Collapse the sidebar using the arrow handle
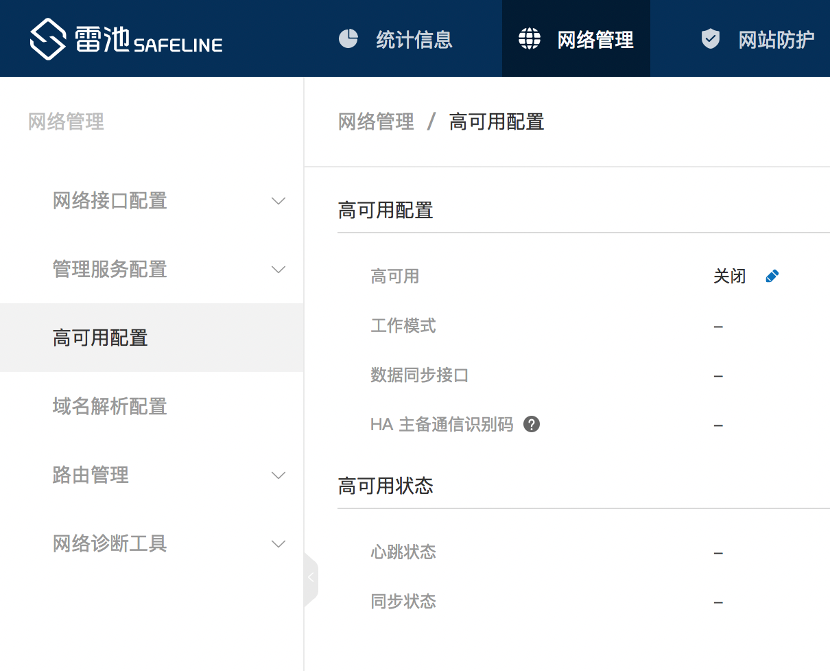 click(311, 578)
